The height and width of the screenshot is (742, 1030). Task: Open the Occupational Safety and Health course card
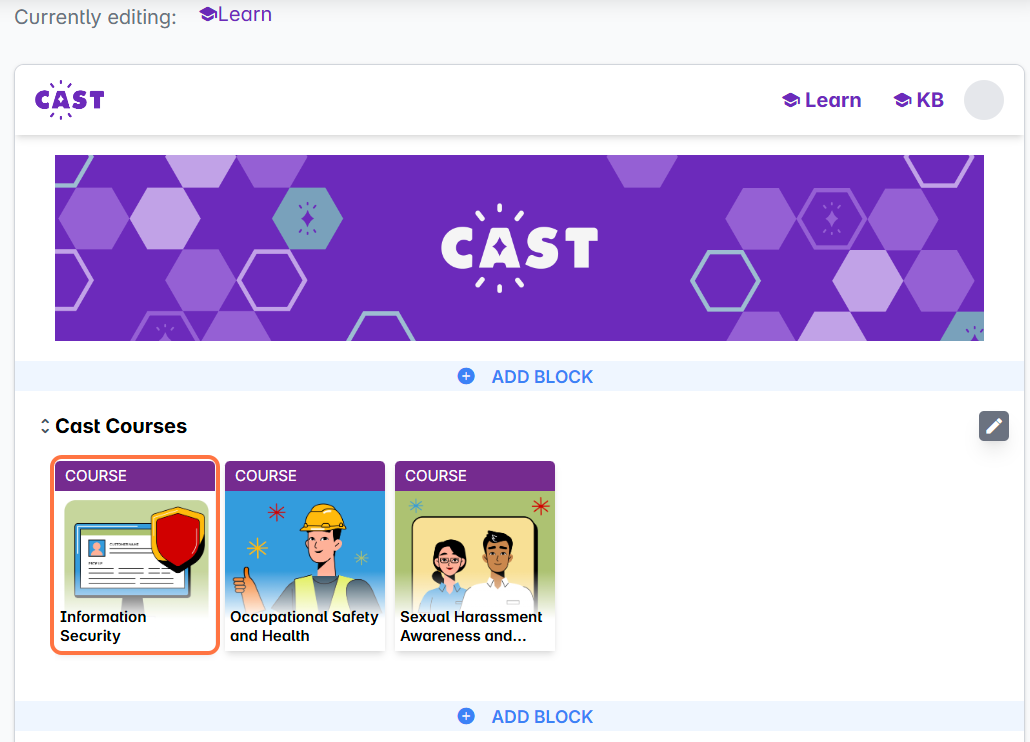(305, 556)
